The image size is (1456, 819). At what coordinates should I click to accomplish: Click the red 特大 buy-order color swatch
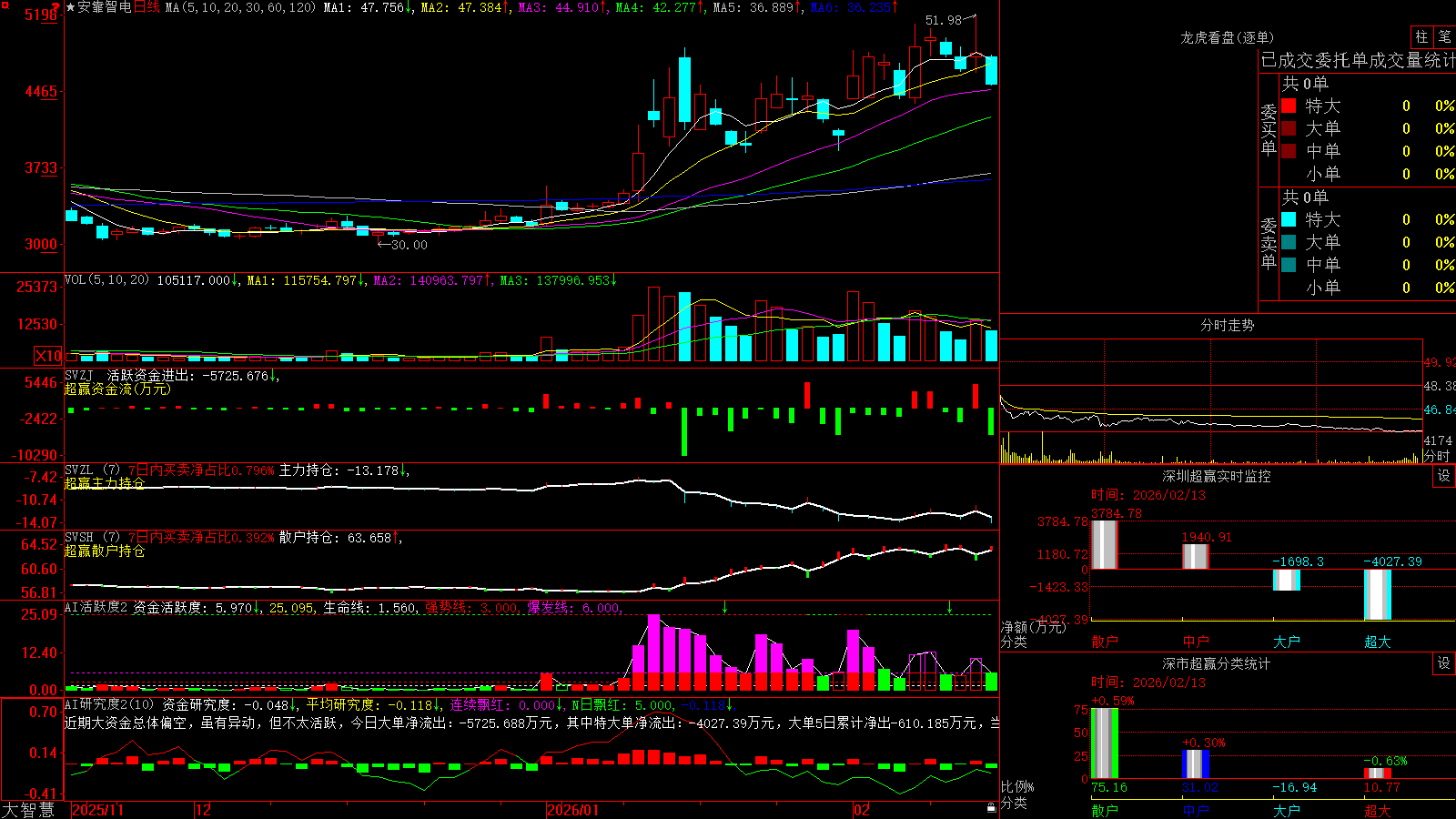click(x=1289, y=106)
